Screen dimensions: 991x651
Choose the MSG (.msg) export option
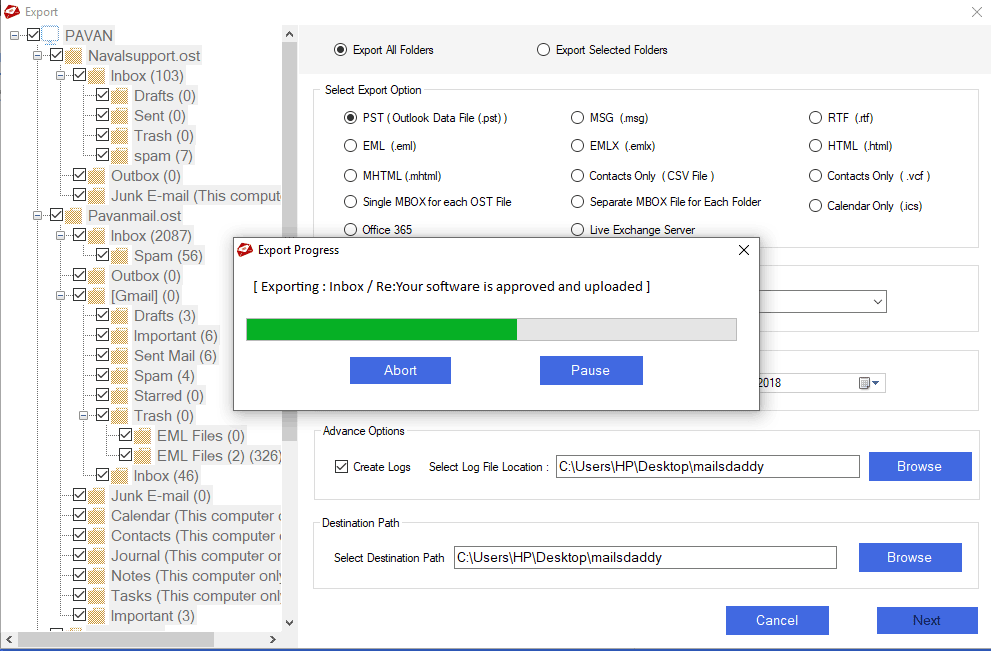point(578,118)
